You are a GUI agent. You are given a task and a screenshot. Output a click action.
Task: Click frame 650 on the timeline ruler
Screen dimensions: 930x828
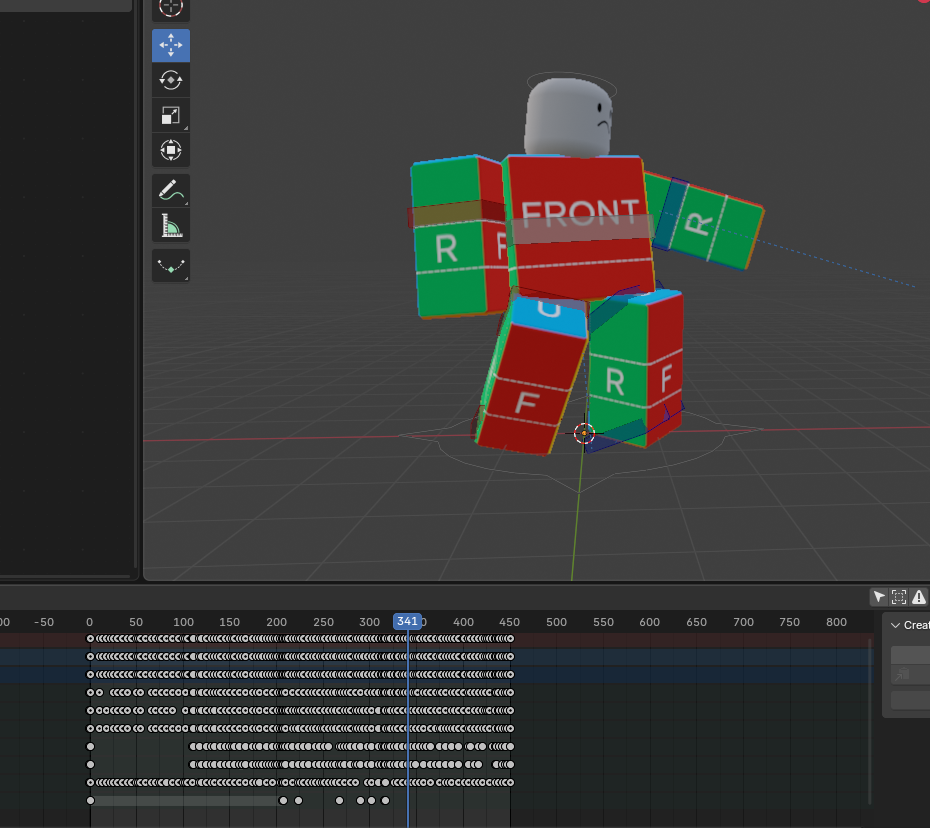tap(696, 622)
